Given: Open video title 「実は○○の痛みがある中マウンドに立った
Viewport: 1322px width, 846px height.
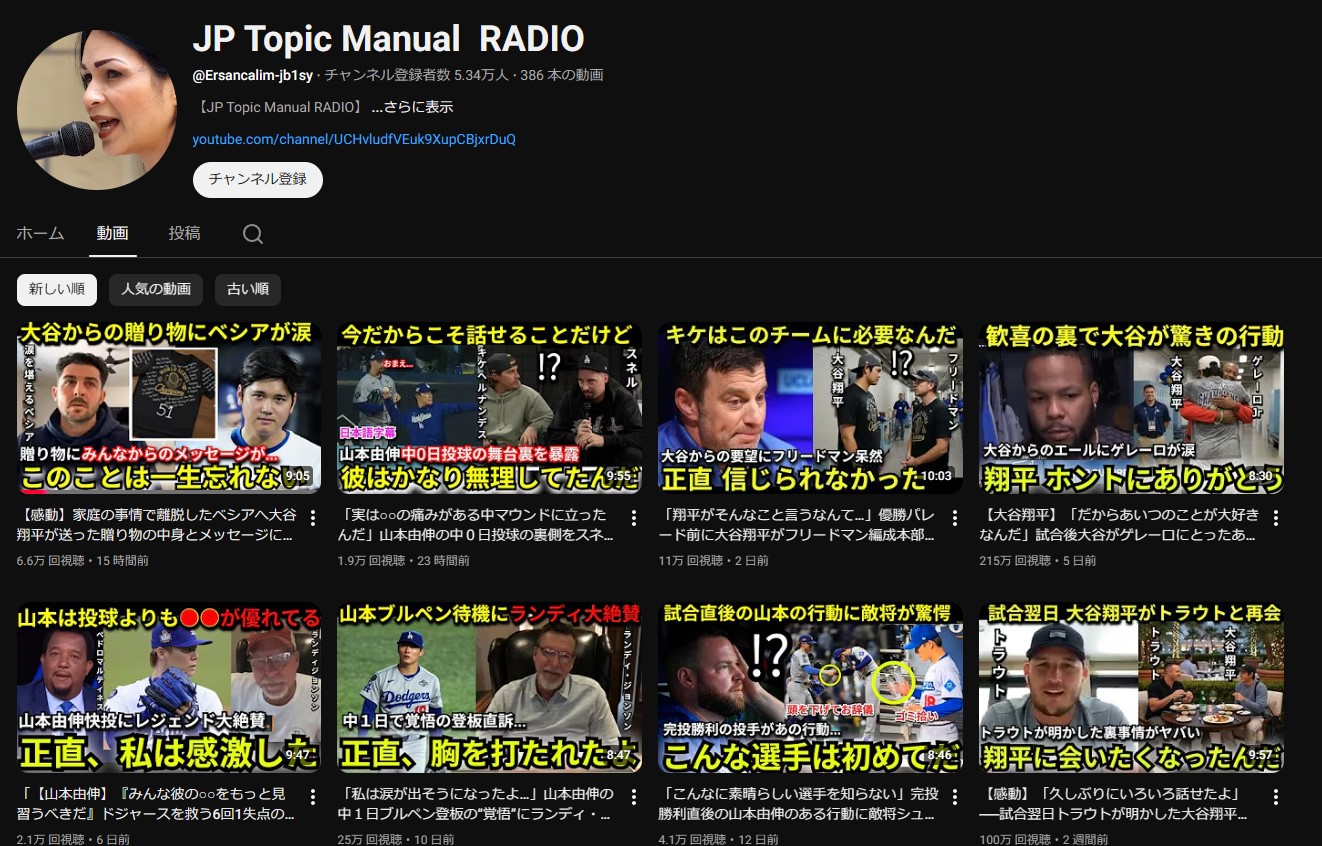Looking at the screenshot, I should [x=478, y=525].
